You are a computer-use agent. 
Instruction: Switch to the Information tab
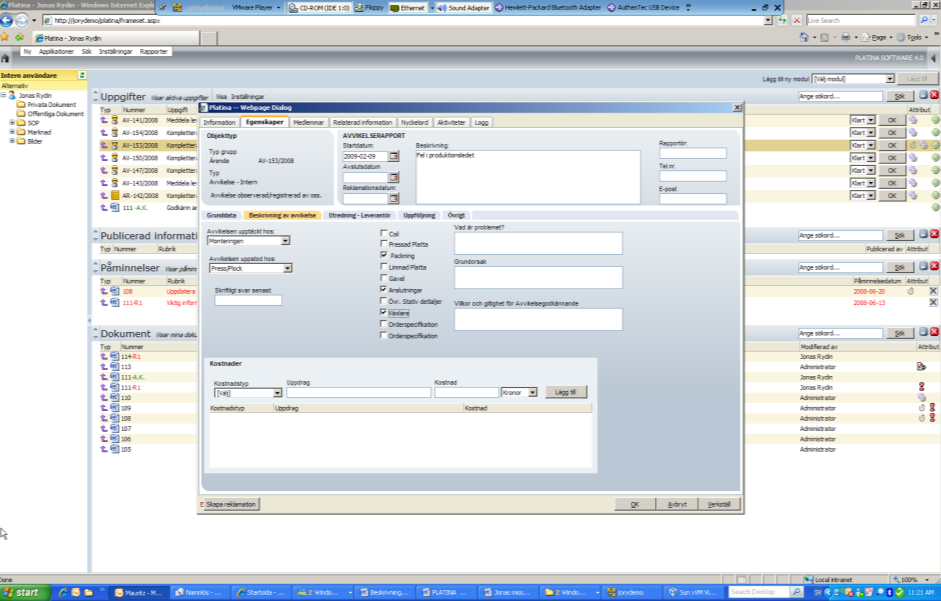coord(220,122)
